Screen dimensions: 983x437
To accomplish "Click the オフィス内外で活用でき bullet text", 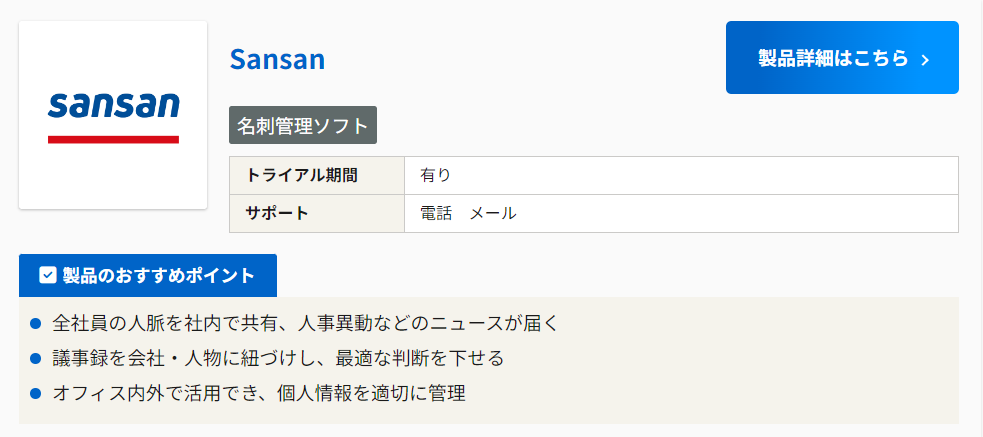I will click(x=259, y=393).
